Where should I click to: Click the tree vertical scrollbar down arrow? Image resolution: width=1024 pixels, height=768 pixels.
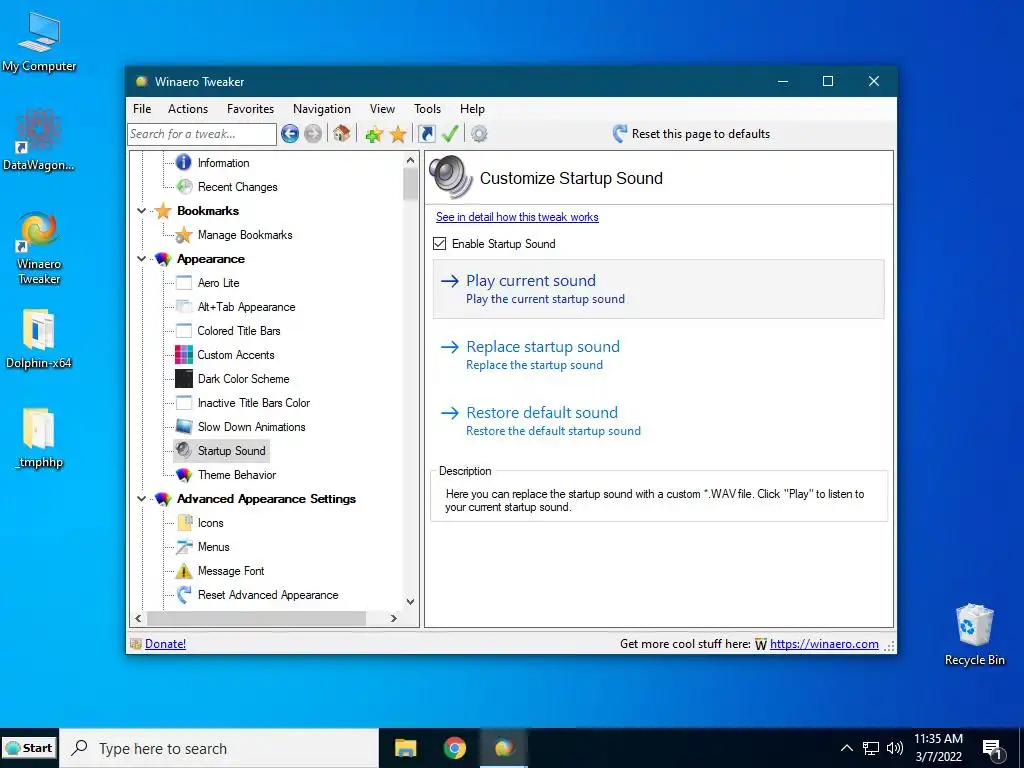(x=410, y=601)
